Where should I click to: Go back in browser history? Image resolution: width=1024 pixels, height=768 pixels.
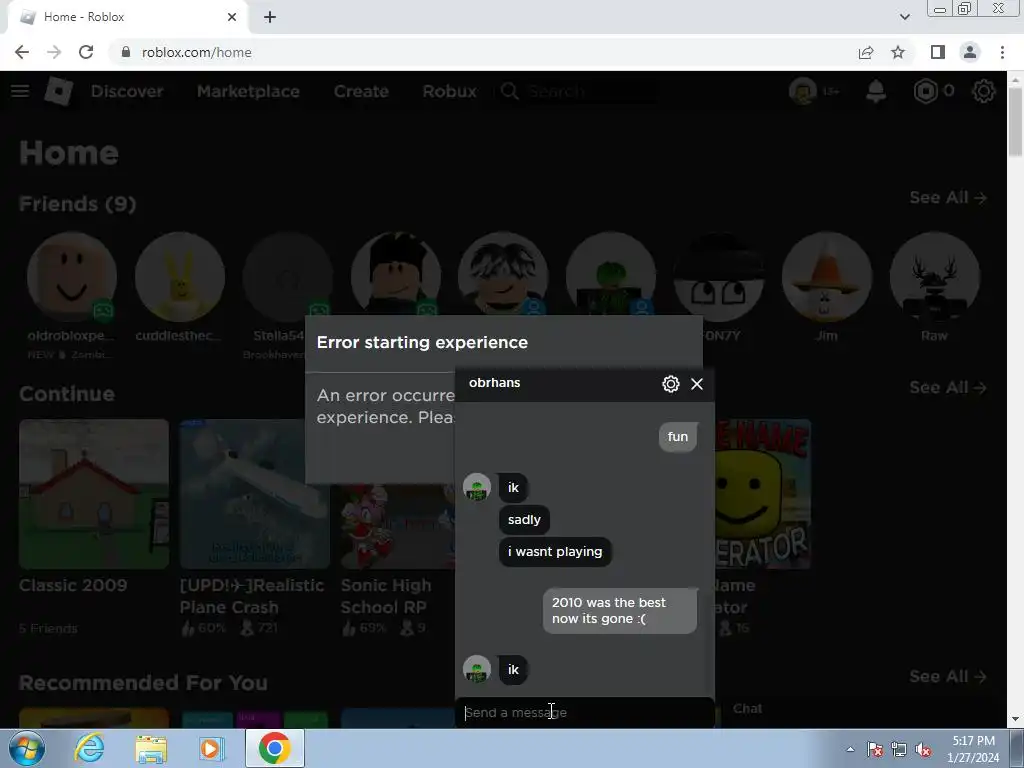pos(22,52)
